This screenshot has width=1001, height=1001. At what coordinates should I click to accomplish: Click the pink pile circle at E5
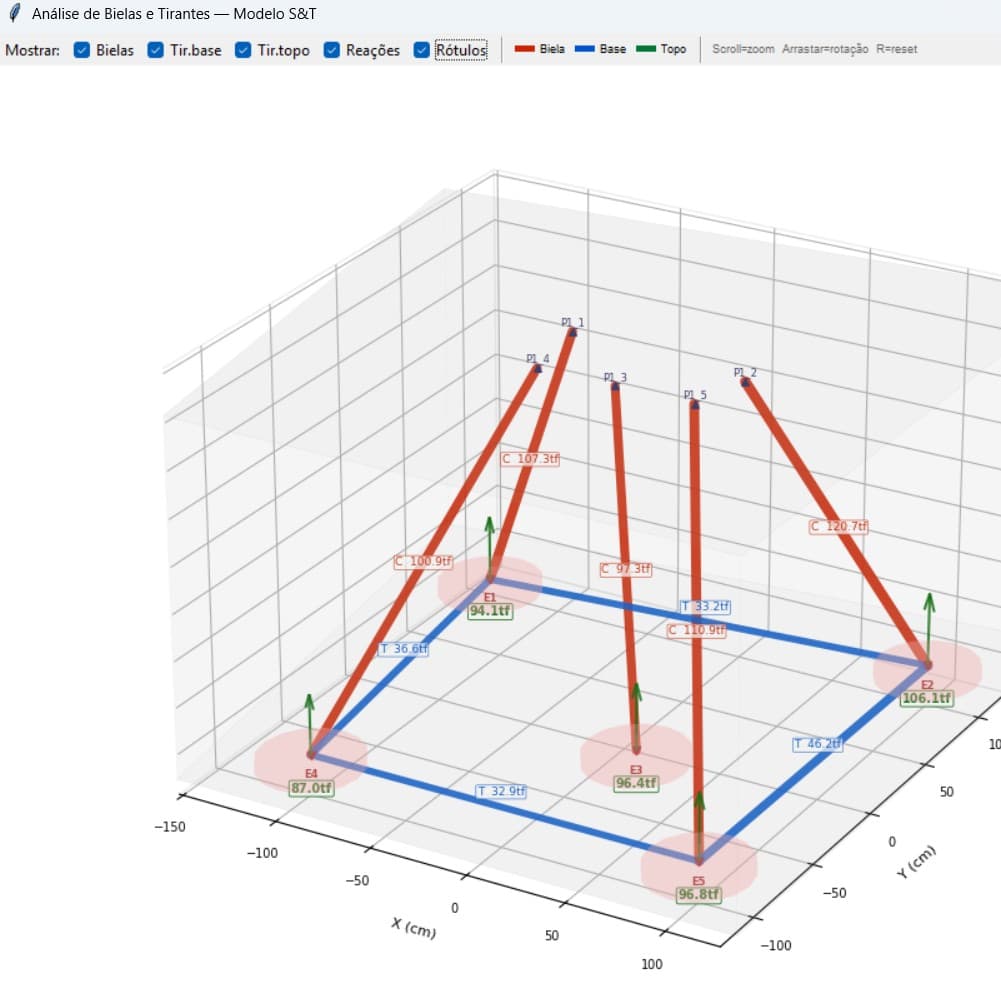point(698,866)
